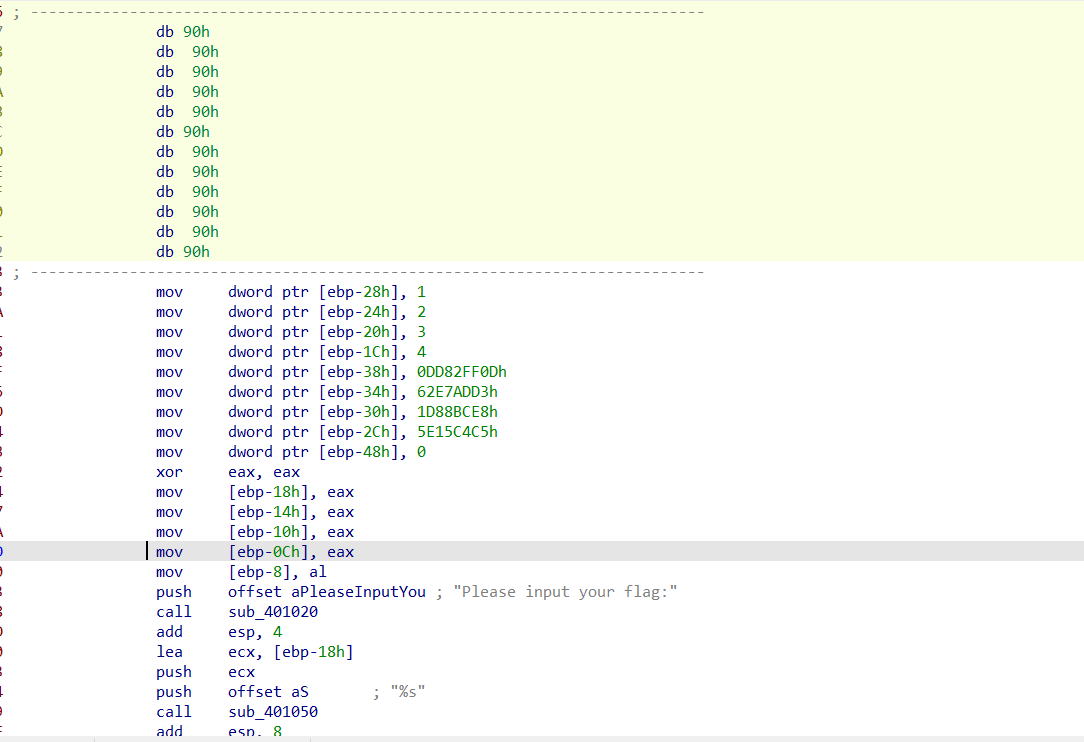Click the "%s" string comment
The image size is (1084, 742).
pos(408,692)
